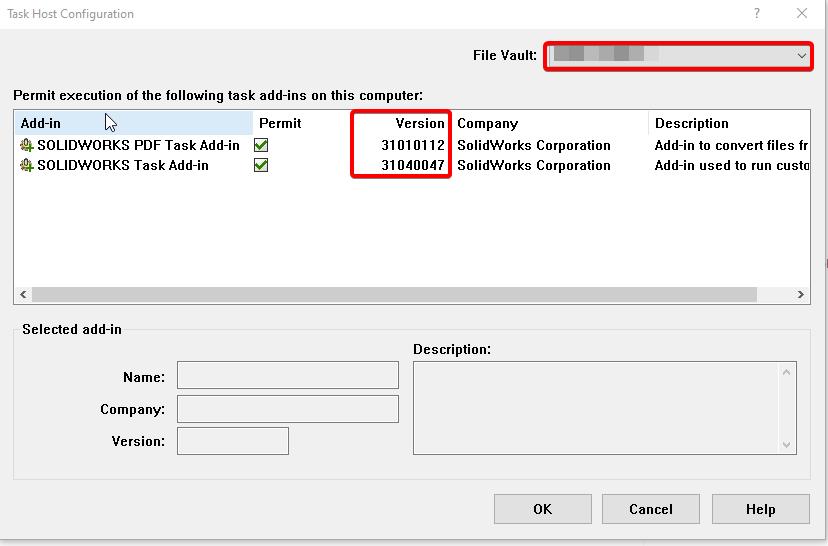This screenshot has height=546, width=828.
Task: Click the horizontal scrollbar right arrow
Action: tap(801, 295)
